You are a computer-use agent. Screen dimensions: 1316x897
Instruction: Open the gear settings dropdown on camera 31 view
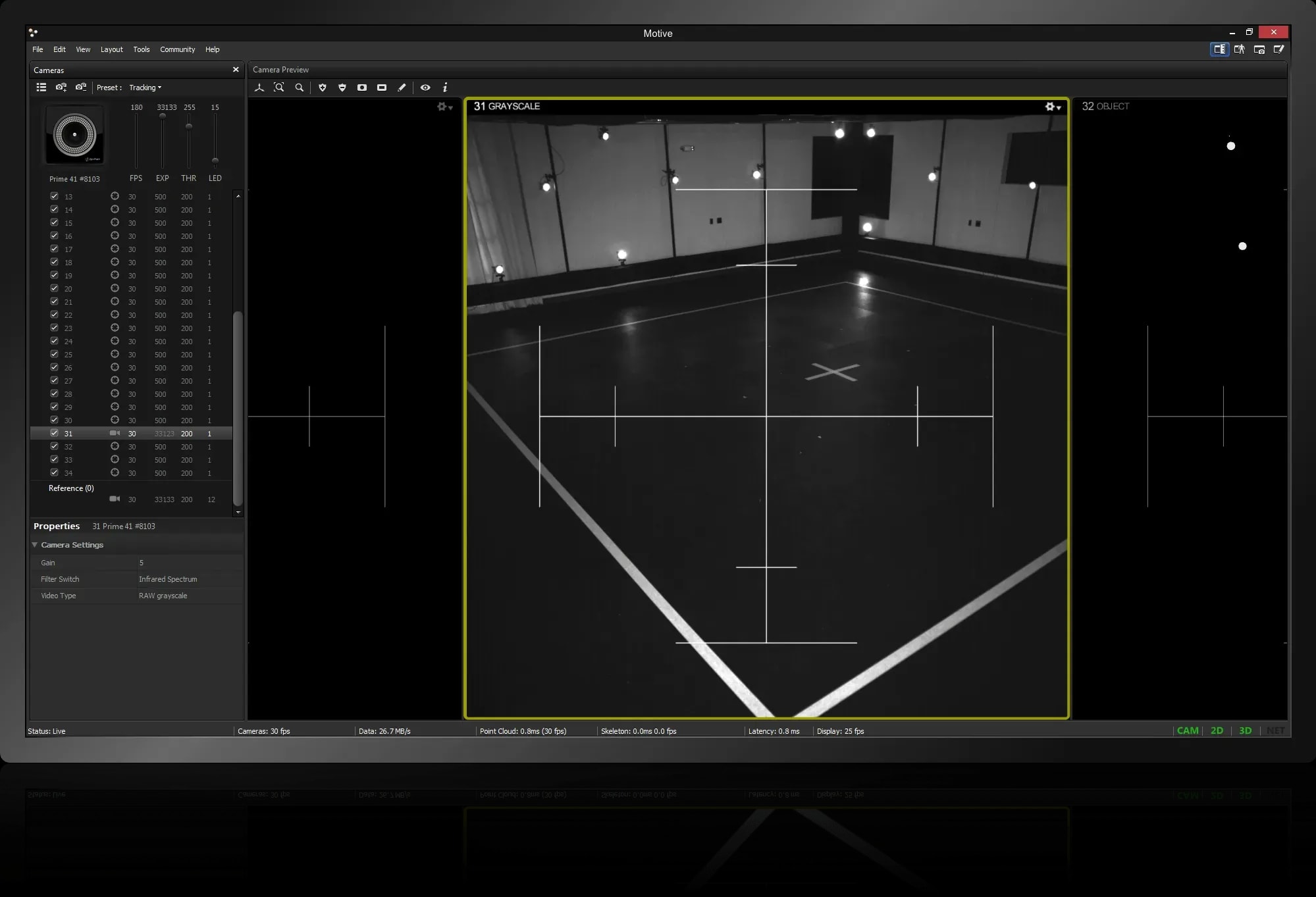[x=1051, y=106]
